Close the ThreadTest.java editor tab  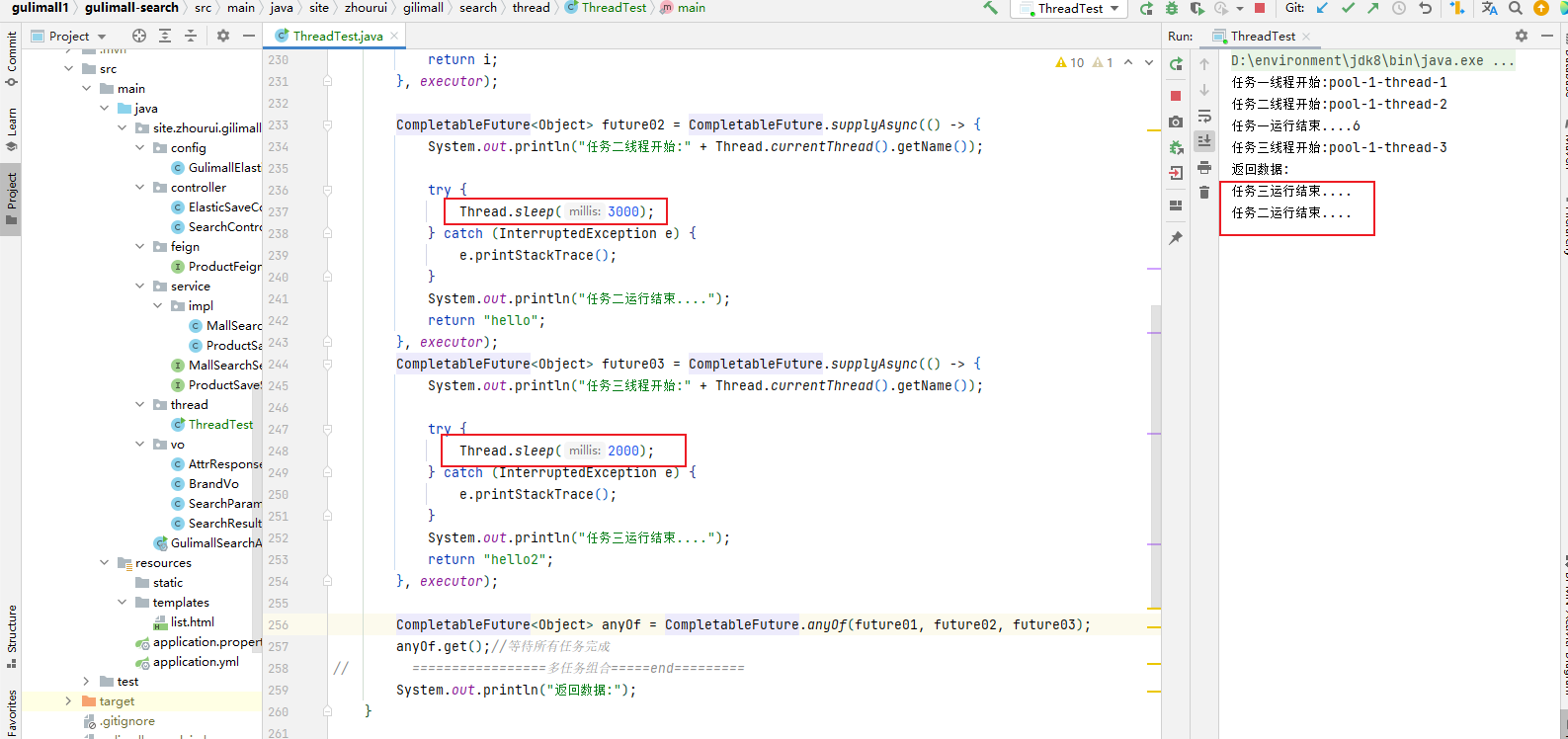394,36
